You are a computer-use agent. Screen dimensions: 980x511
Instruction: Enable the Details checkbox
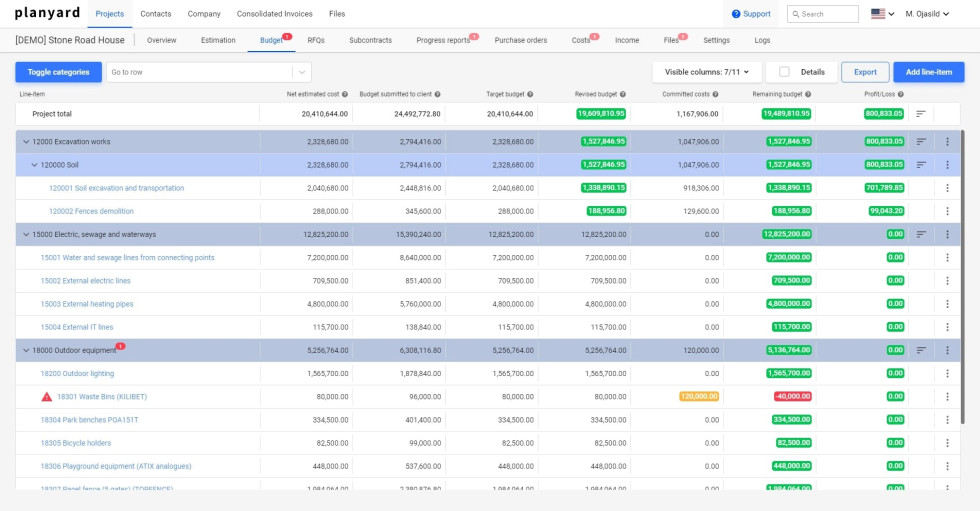click(x=784, y=72)
